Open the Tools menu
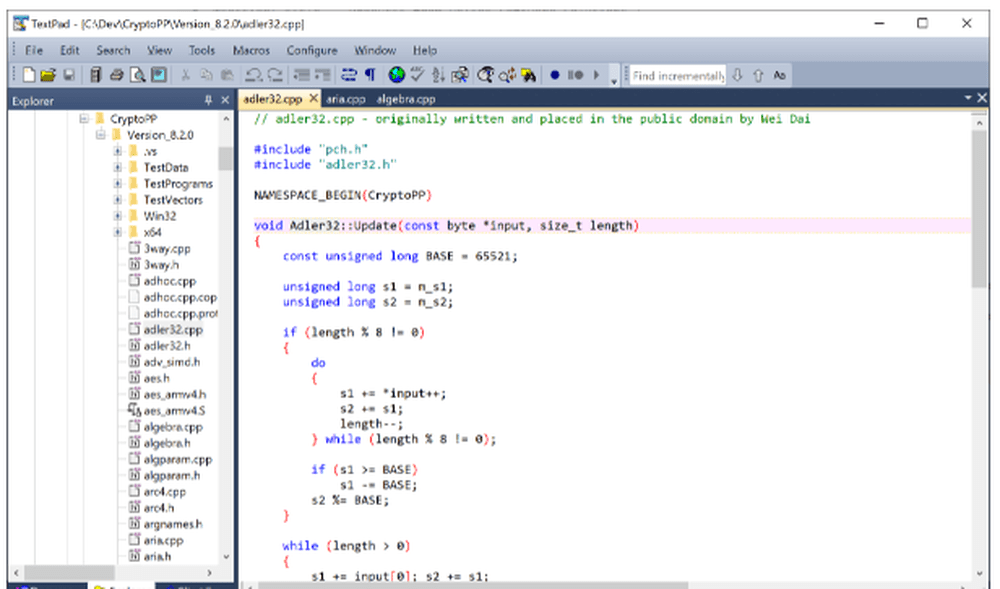The image size is (1000, 589). pos(202,50)
